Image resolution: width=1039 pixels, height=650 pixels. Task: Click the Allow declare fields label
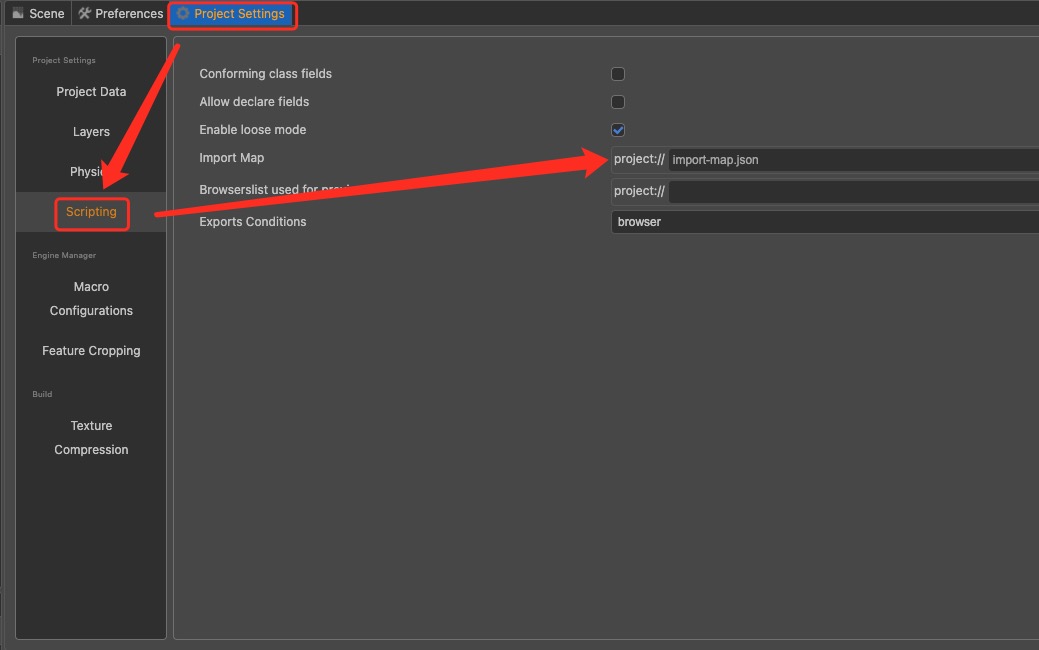[x=254, y=101]
